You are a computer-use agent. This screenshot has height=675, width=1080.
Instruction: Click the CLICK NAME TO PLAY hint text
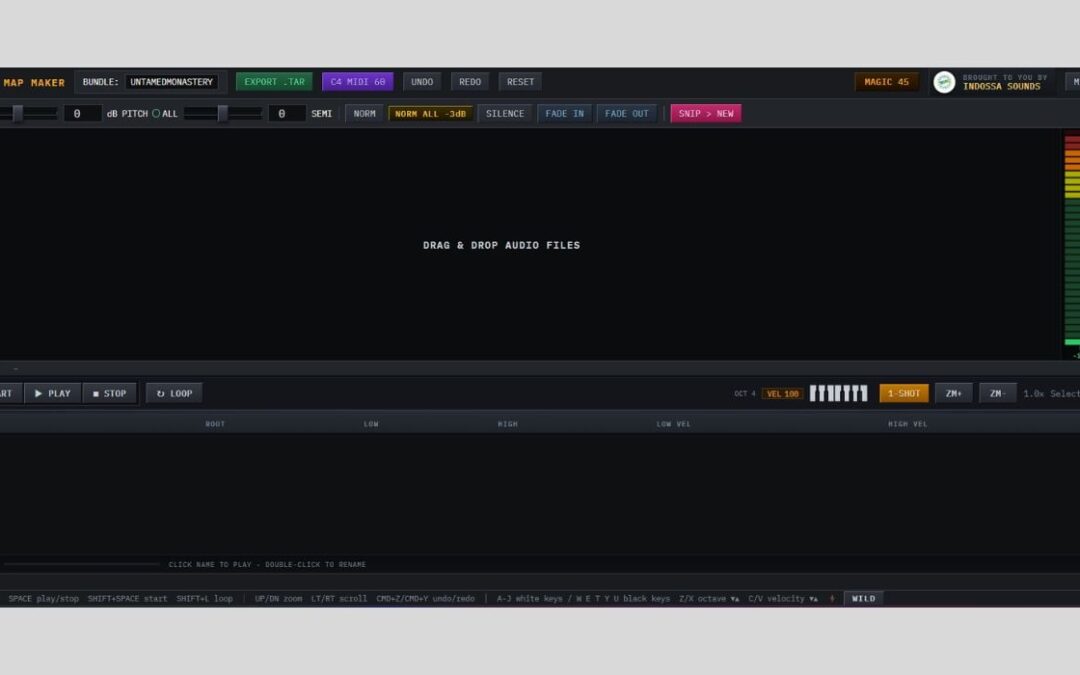(x=267, y=564)
